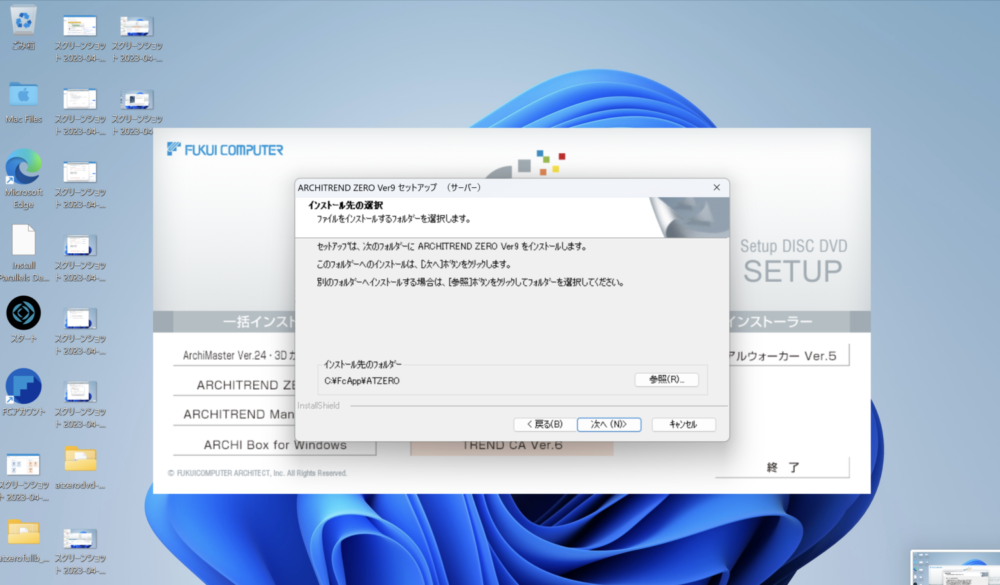
Task: Browse for folder using 参照(R) button
Action: pos(666,380)
